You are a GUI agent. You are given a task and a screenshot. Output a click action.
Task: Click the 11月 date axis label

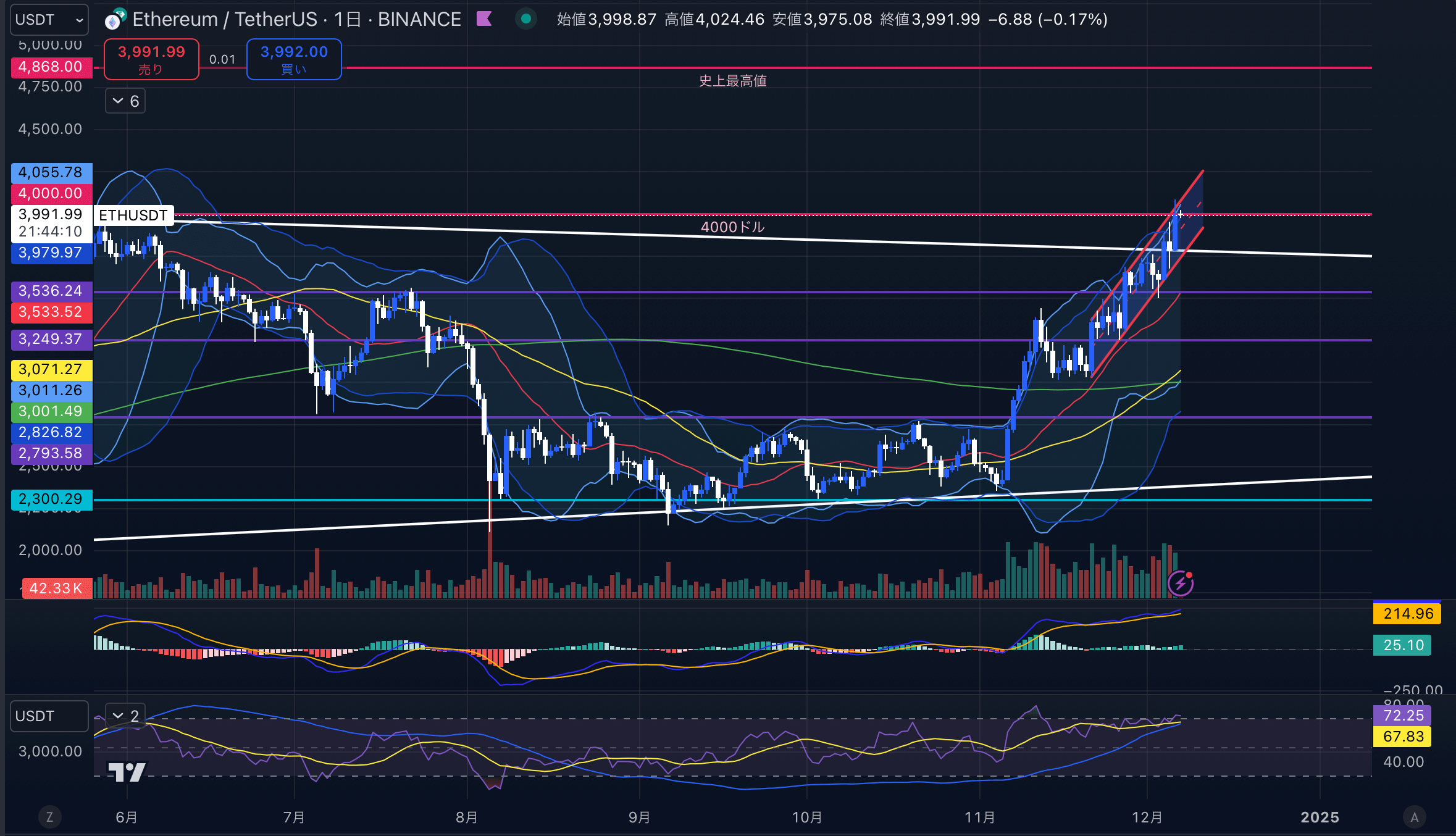980,817
